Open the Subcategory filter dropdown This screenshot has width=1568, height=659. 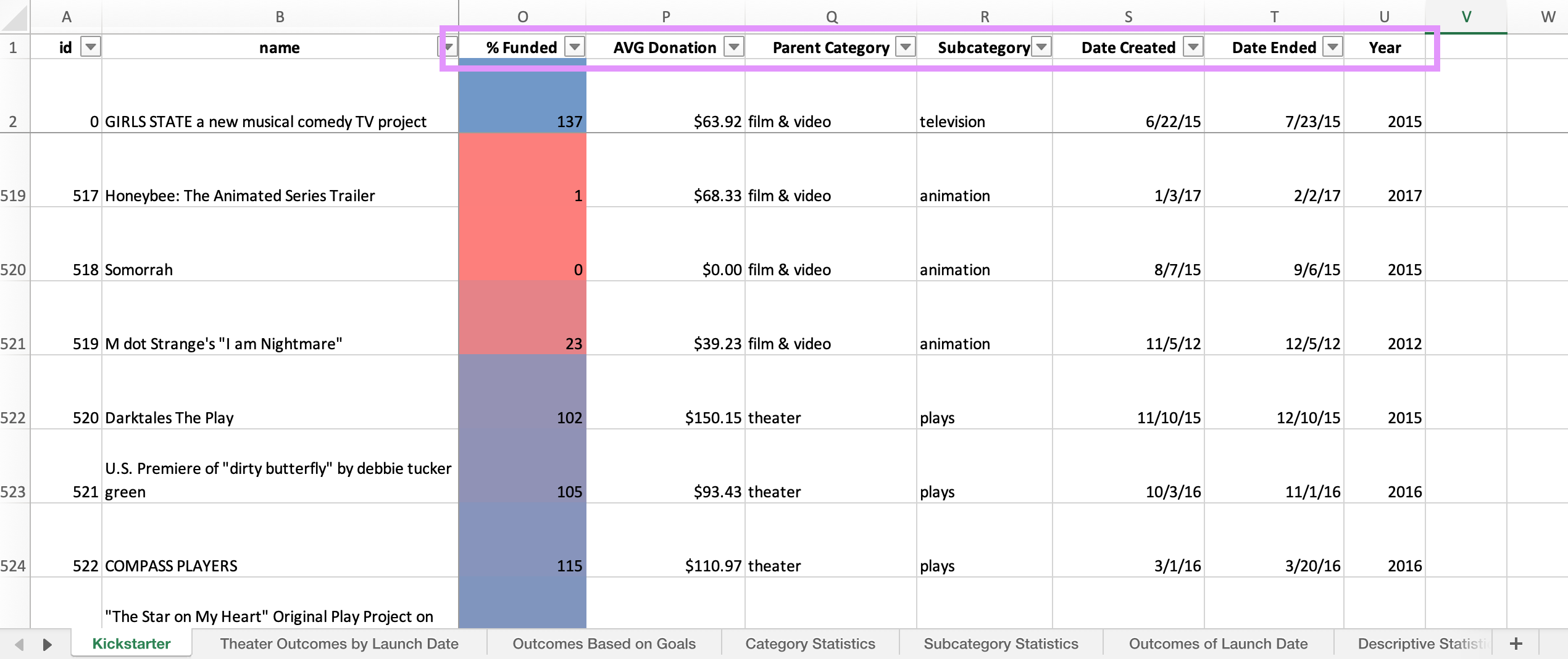[x=1042, y=46]
